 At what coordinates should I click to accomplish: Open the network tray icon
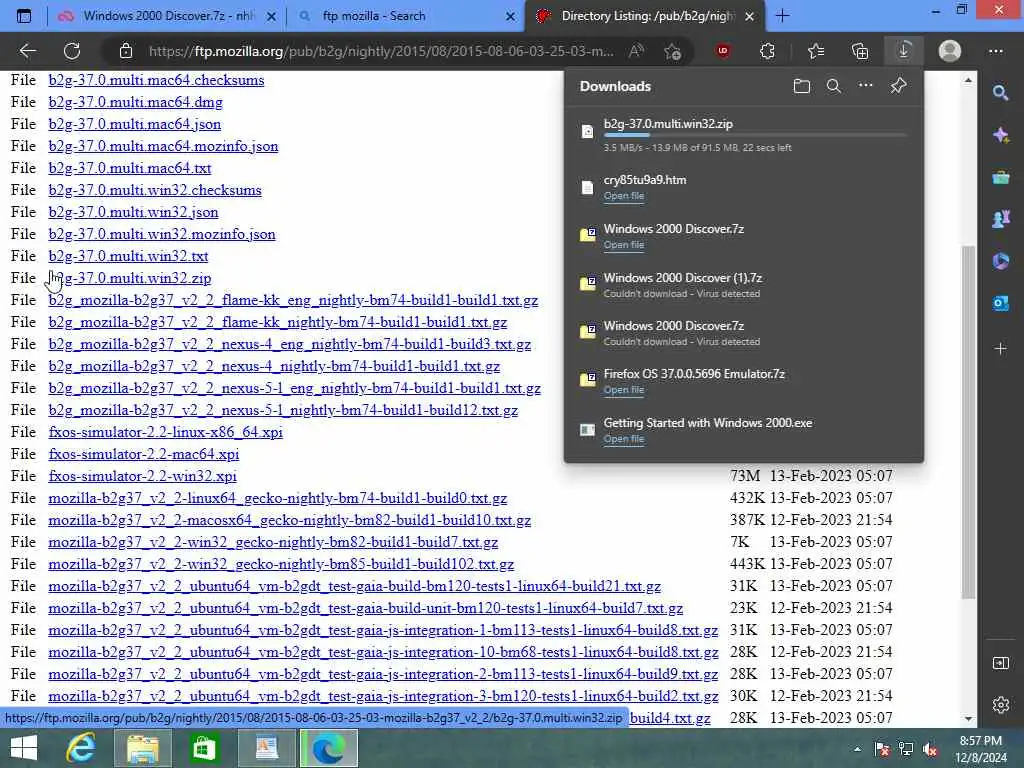click(x=906, y=749)
